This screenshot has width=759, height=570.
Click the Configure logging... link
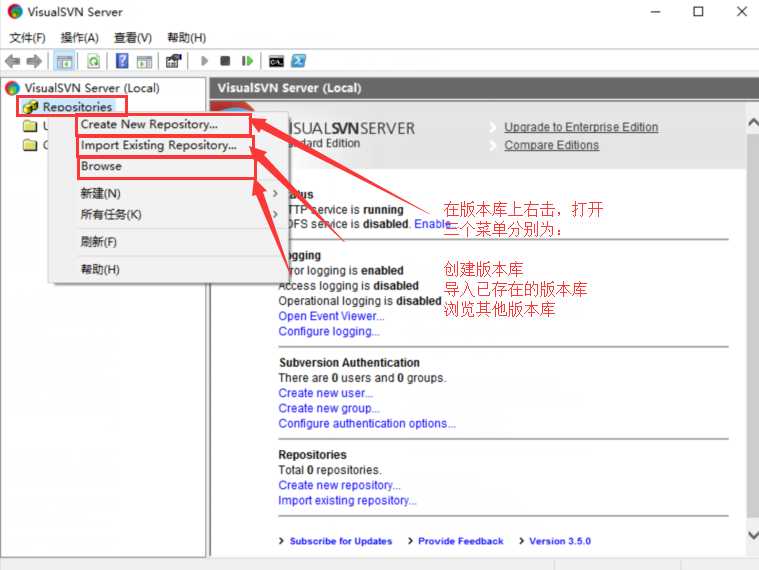click(329, 331)
